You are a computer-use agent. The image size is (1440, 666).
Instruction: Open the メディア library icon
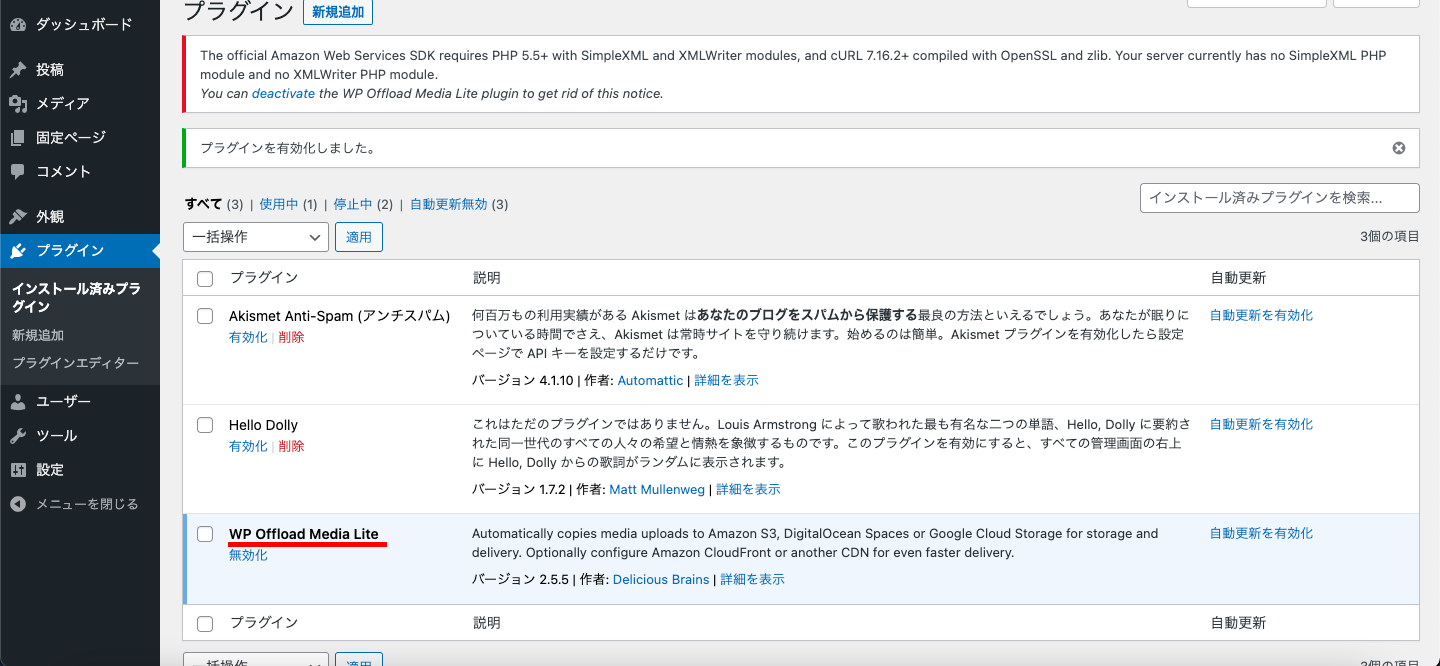click(17, 103)
